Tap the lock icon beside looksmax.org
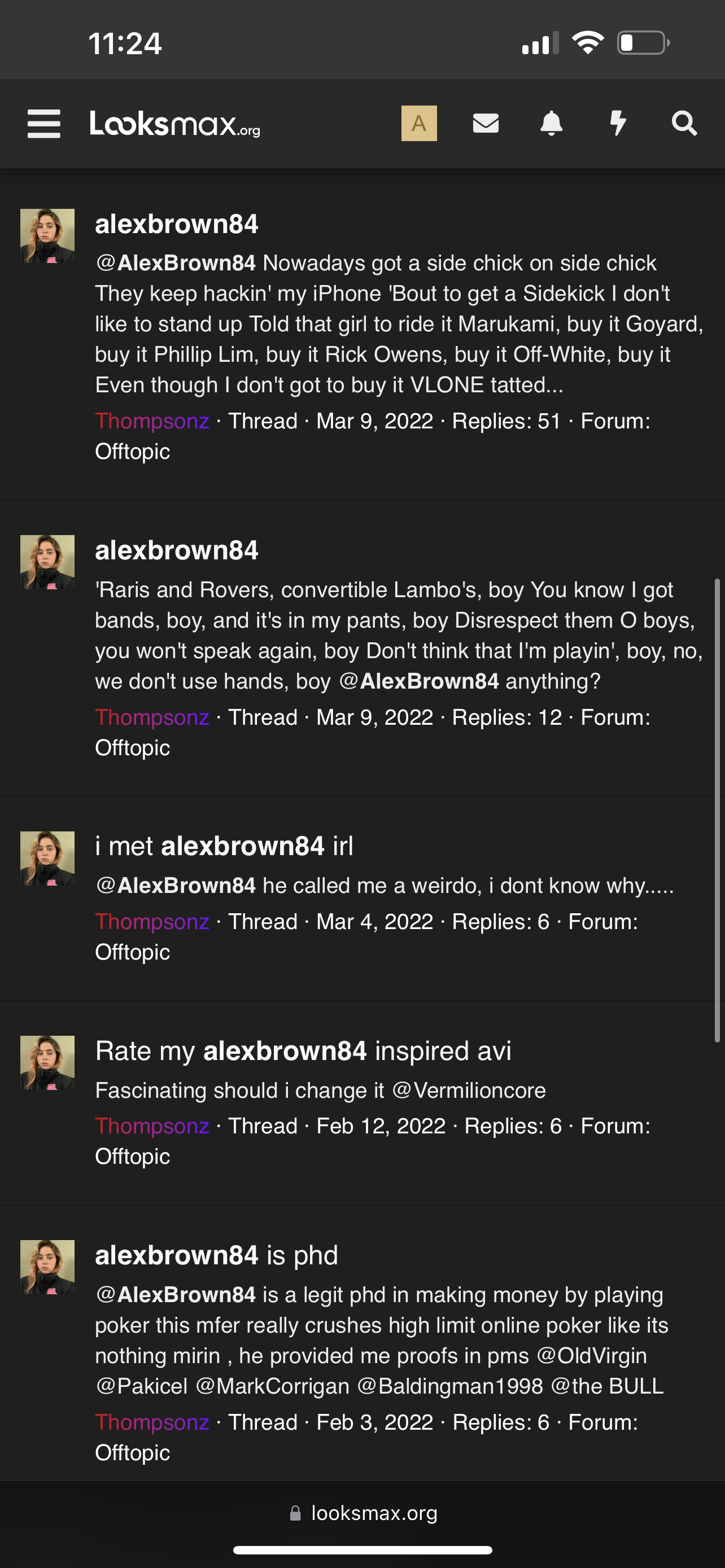Viewport: 725px width, 1568px height. (295, 1513)
